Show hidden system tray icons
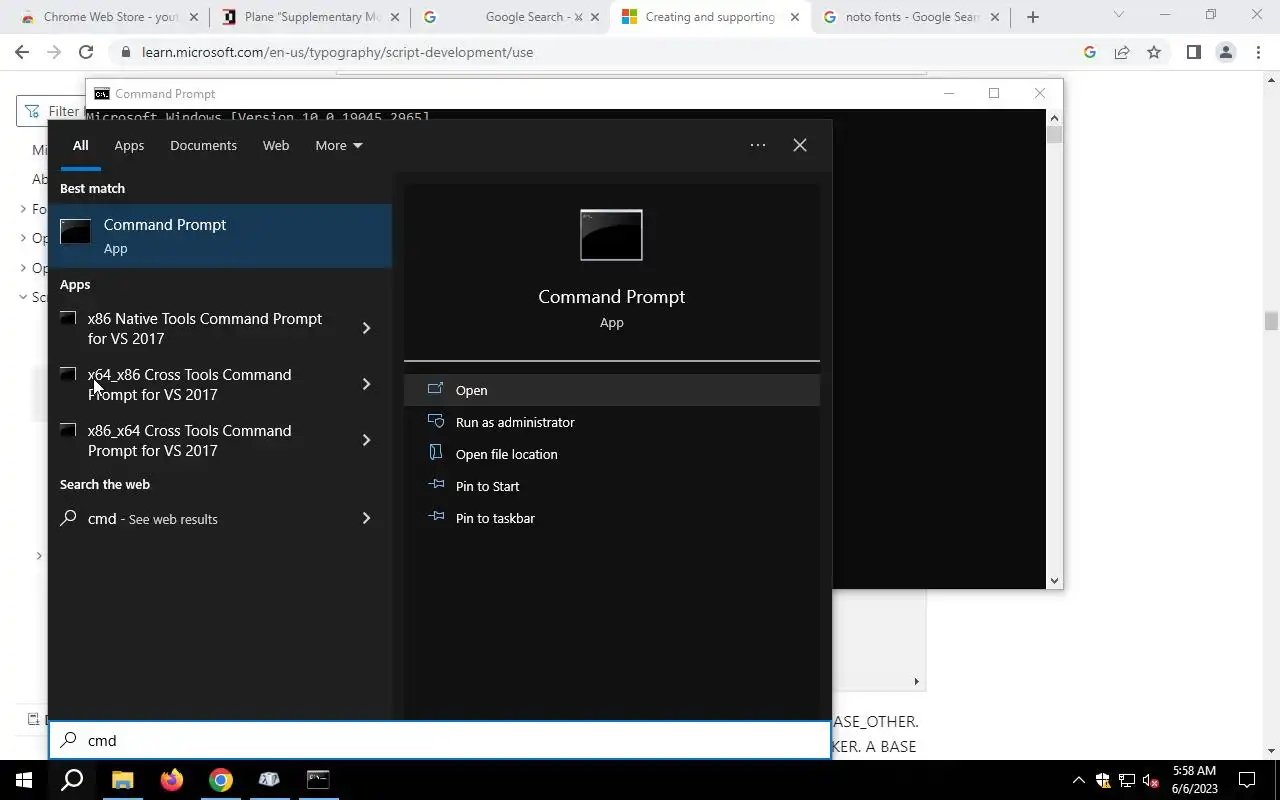 pos(1078,780)
